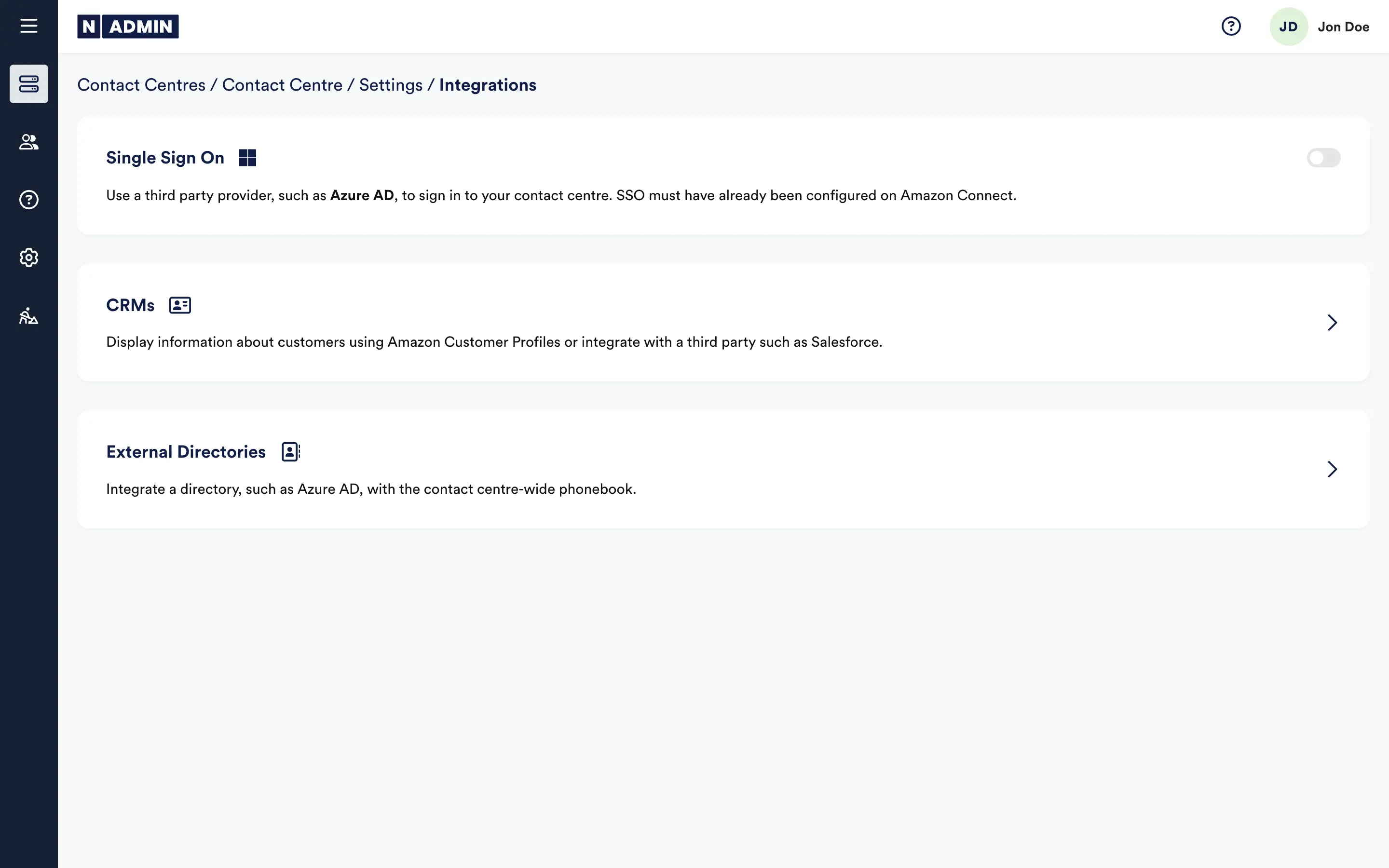Open the Jon Doe profile avatar

click(x=1289, y=26)
